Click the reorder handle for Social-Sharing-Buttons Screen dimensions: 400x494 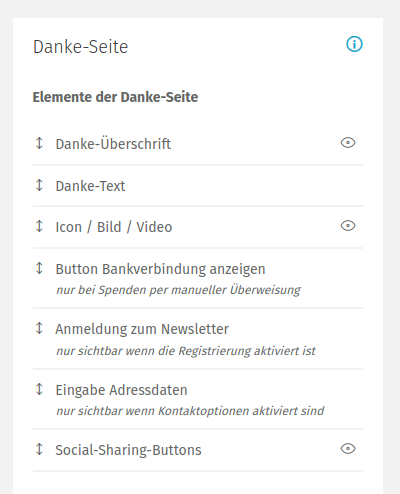click(39, 449)
